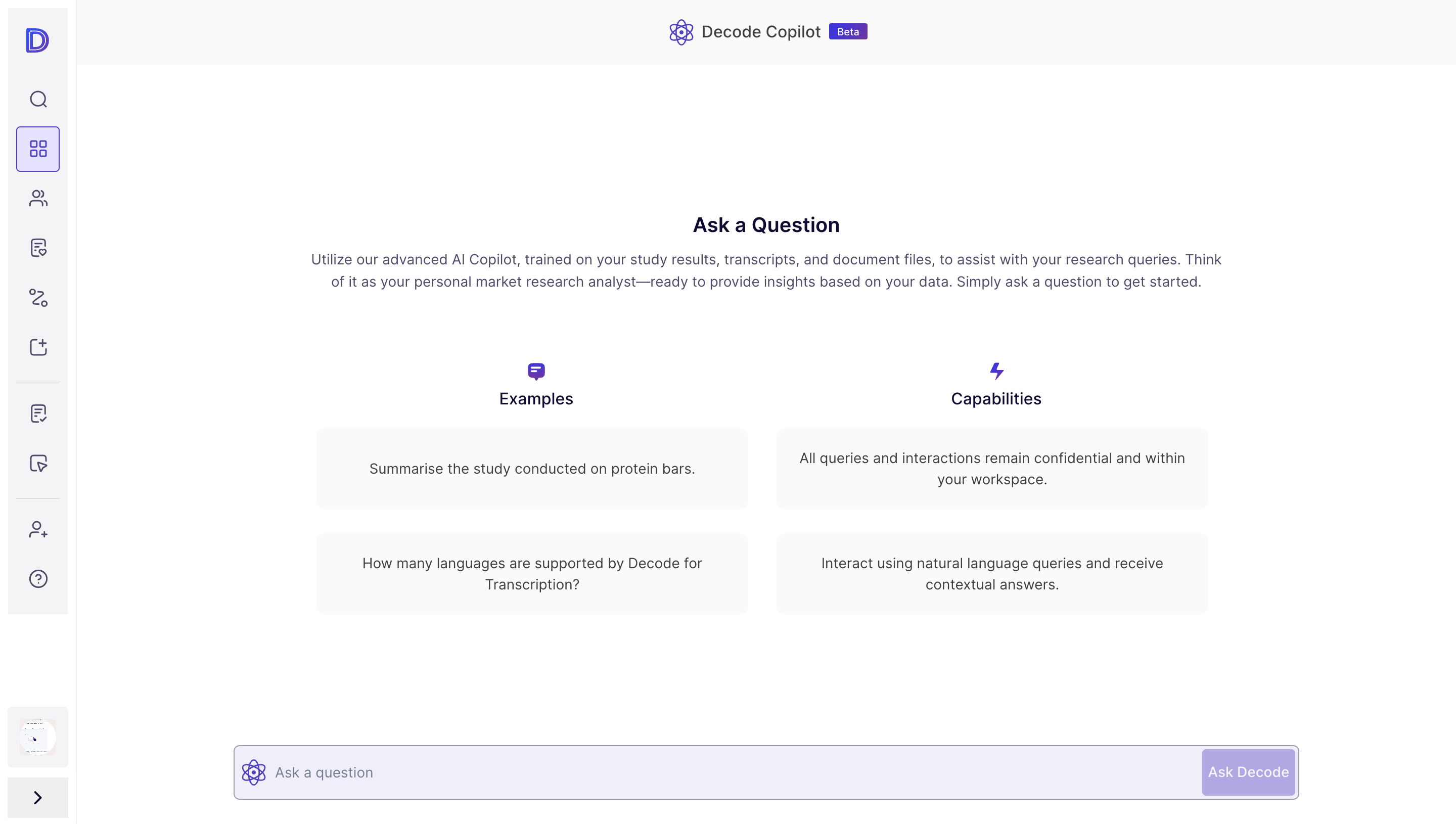Click the Beta badge

pos(848,32)
